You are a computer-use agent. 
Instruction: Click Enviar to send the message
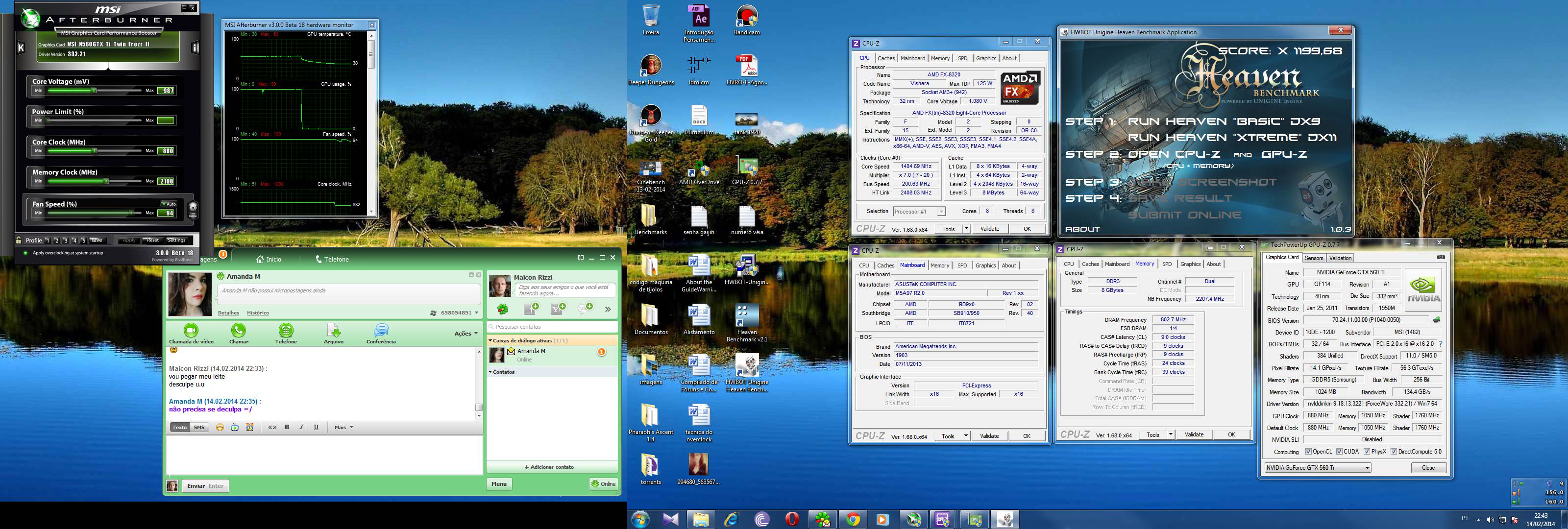(206, 486)
